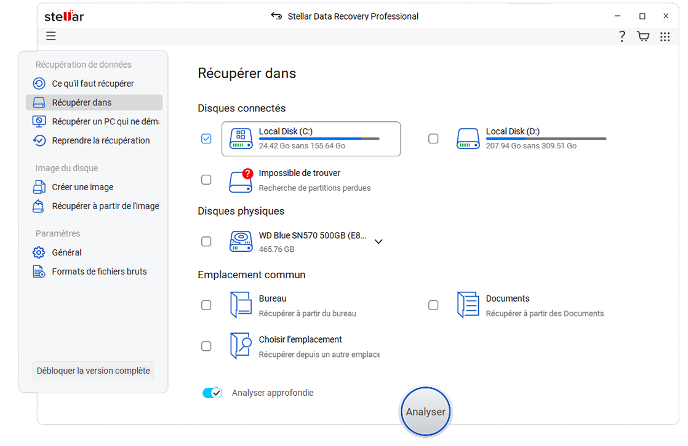The image size is (688, 446).
Task: Check the WD Blue SN570 500GB checkbox
Action: 206,241
